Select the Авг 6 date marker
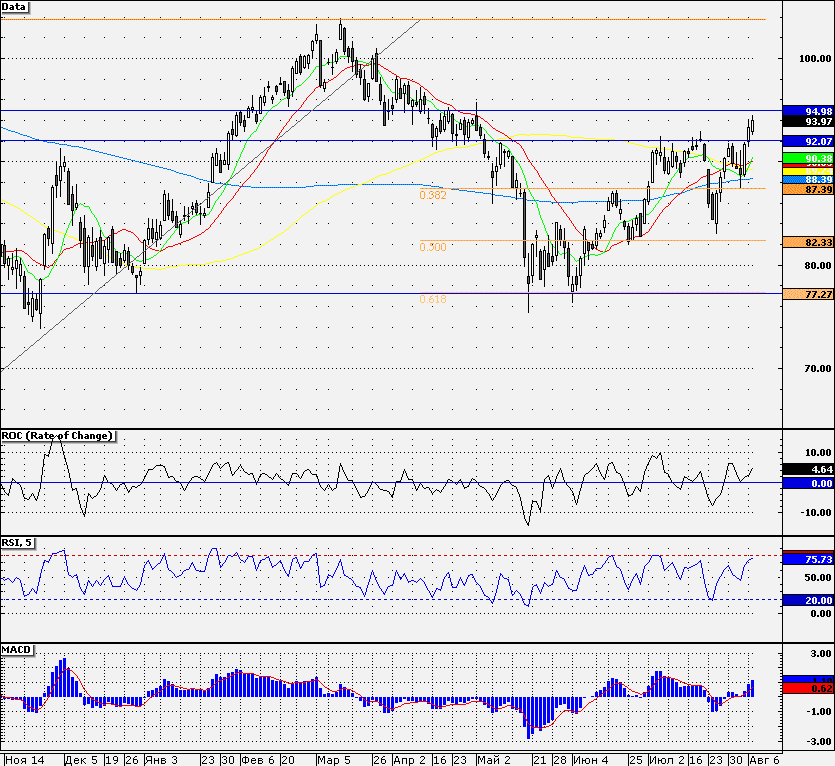 click(x=765, y=760)
